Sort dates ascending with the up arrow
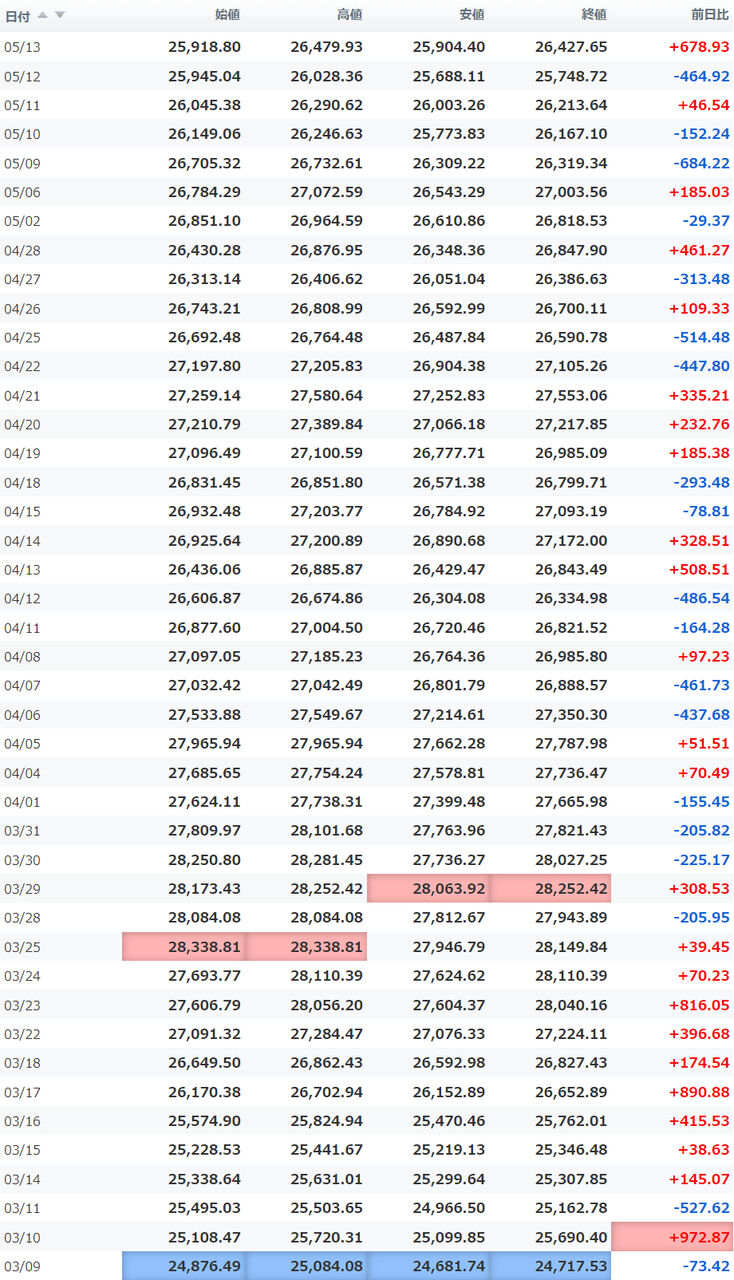The height and width of the screenshot is (1280, 734). 42,15
